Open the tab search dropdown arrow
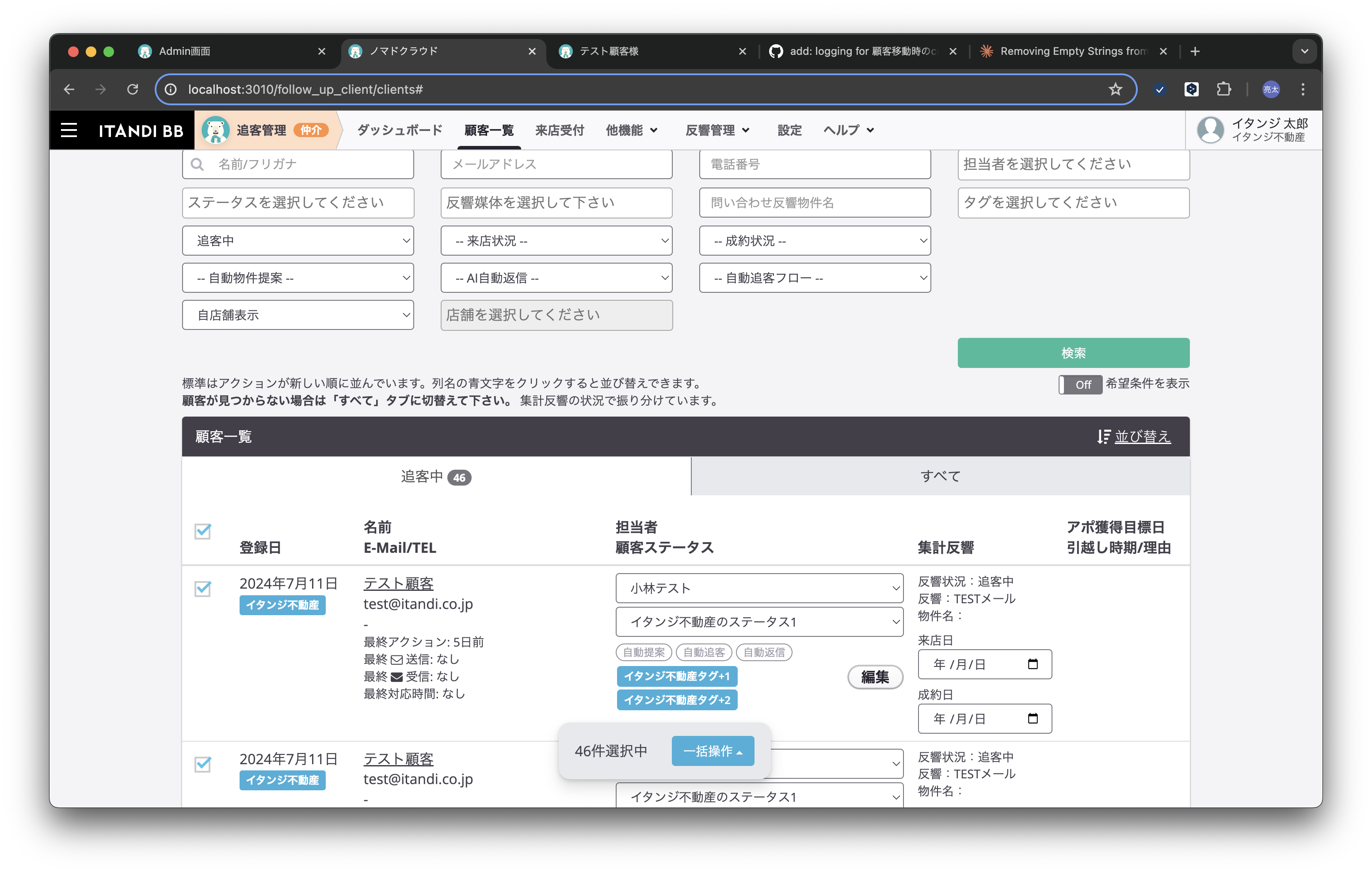Viewport: 1372px width, 873px height. (x=1304, y=51)
